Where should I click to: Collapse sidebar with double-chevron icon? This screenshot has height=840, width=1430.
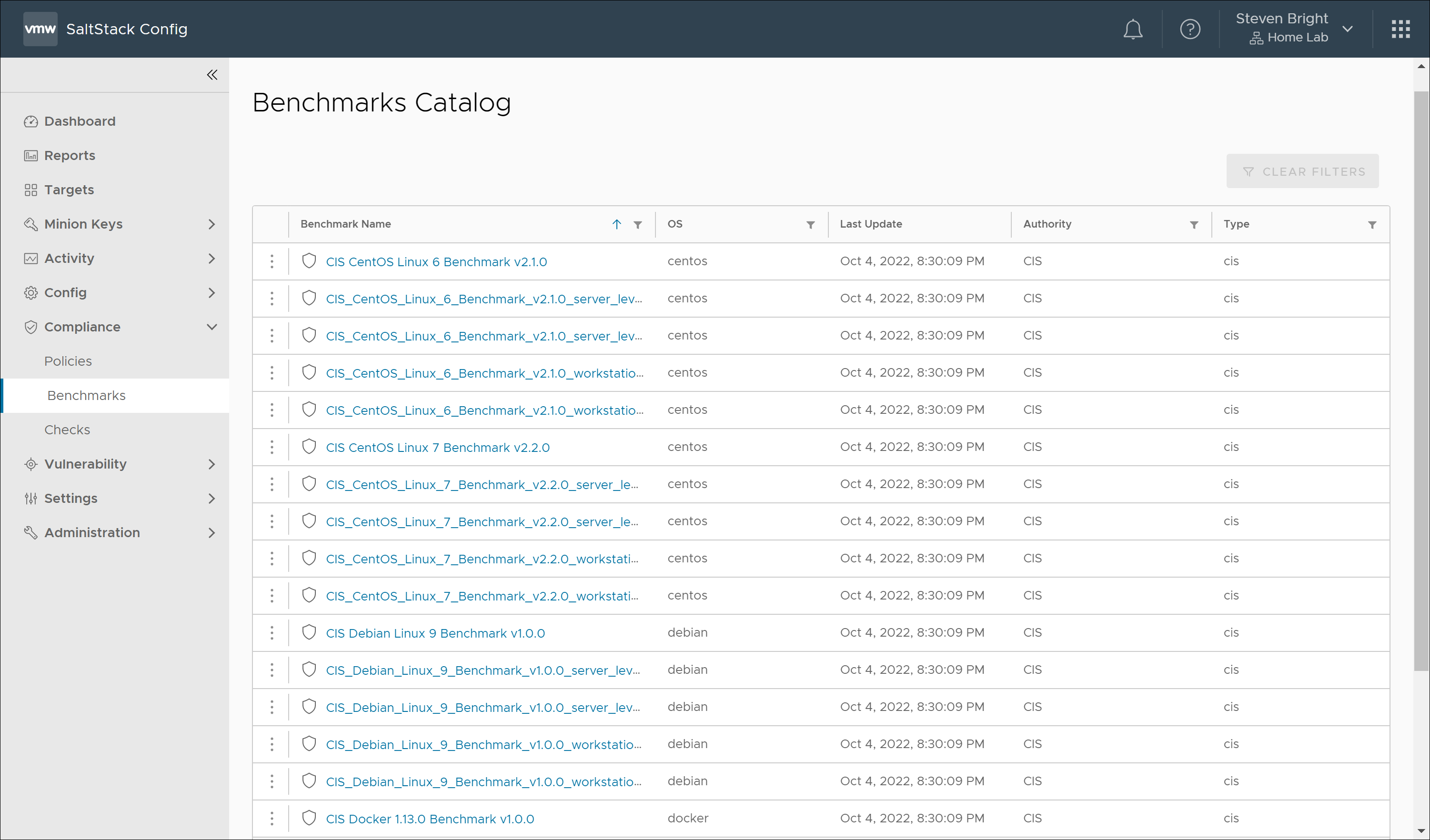point(211,75)
